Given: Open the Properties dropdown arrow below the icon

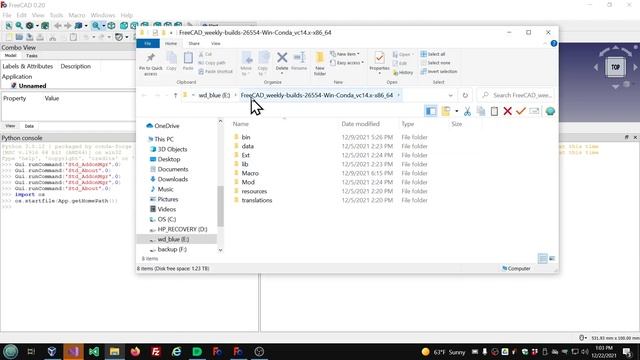Looking at the screenshot, I should tap(379, 73).
